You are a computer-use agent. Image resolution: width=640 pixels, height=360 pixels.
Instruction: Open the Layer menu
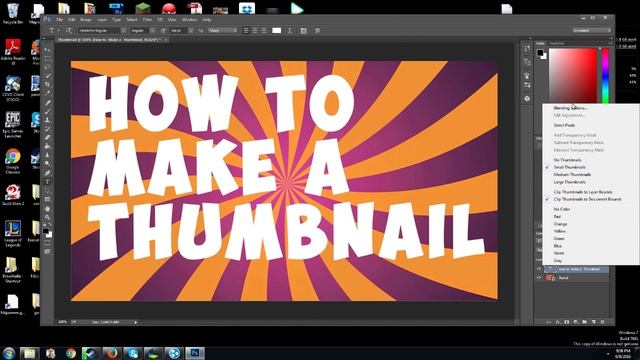102,20
